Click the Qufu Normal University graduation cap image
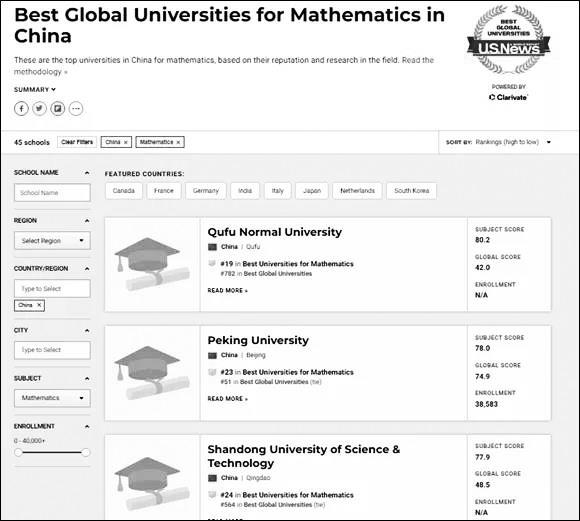This screenshot has height=521, width=580. (152, 264)
